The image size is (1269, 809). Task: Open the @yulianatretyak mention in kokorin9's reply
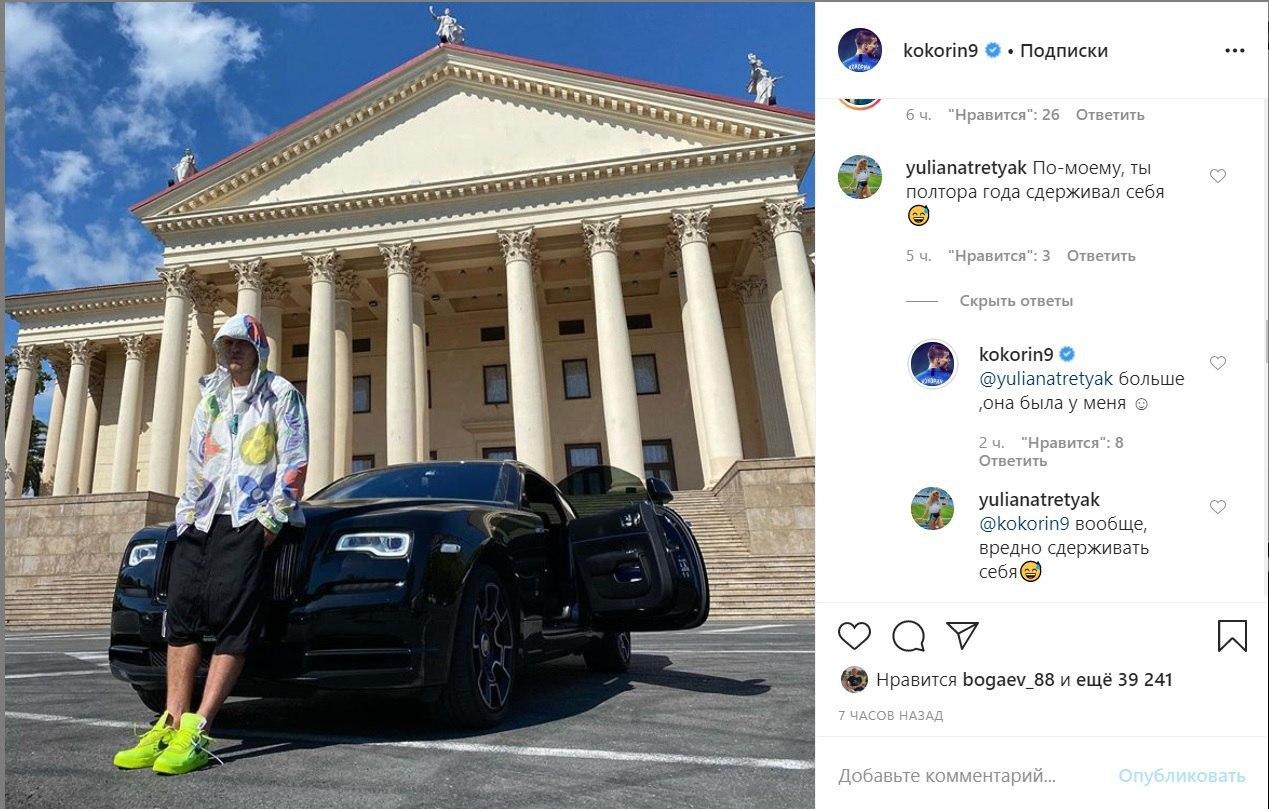pyautogui.click(x=1046, y=379)
